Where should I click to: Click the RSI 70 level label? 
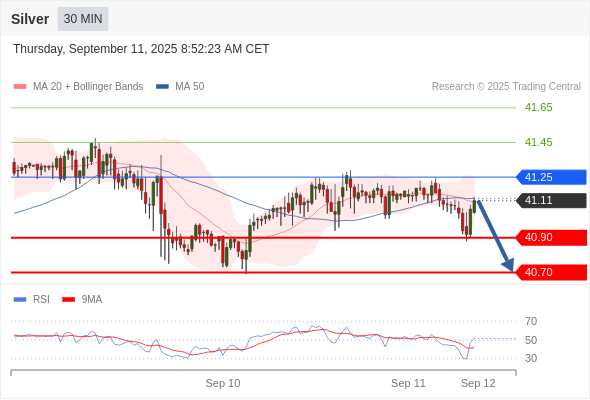pyautogui.click(x=531, y=321)
